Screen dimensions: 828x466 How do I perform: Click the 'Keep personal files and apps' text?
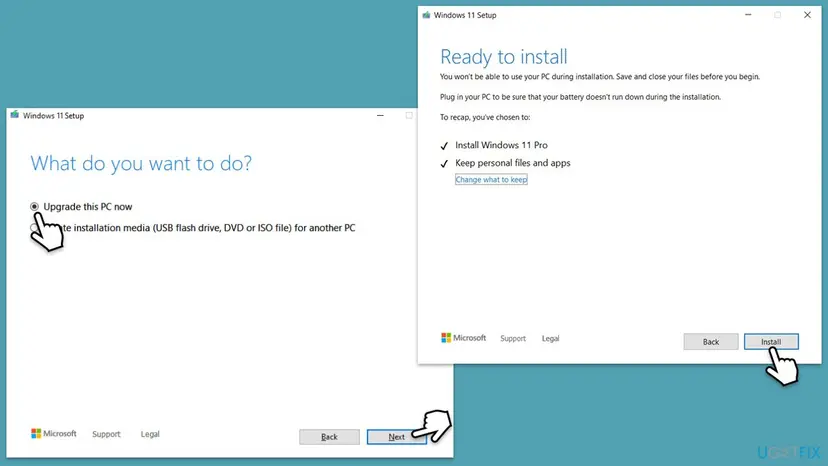pyautogui.click(x=513, y=163)
